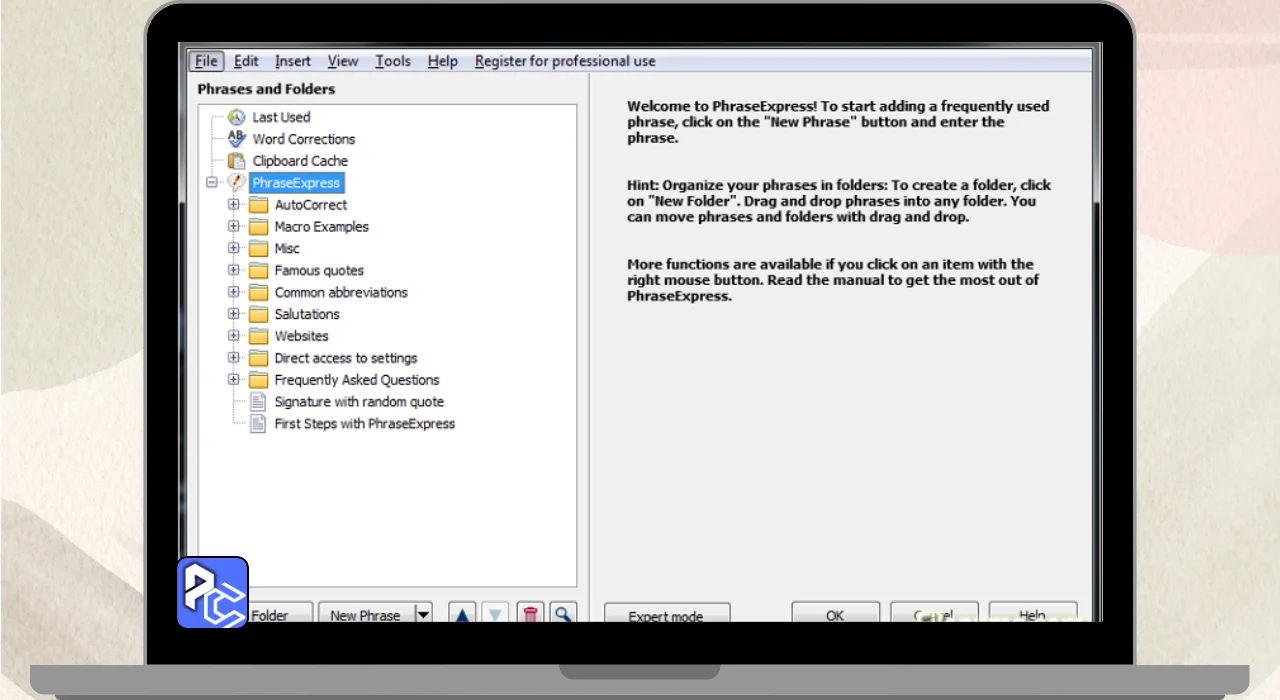Image resolution: width=1280 pixels, height=700 pixels.
Task: Click the Word Corrections spell-check icon
Action: click(x=236, y=139)
